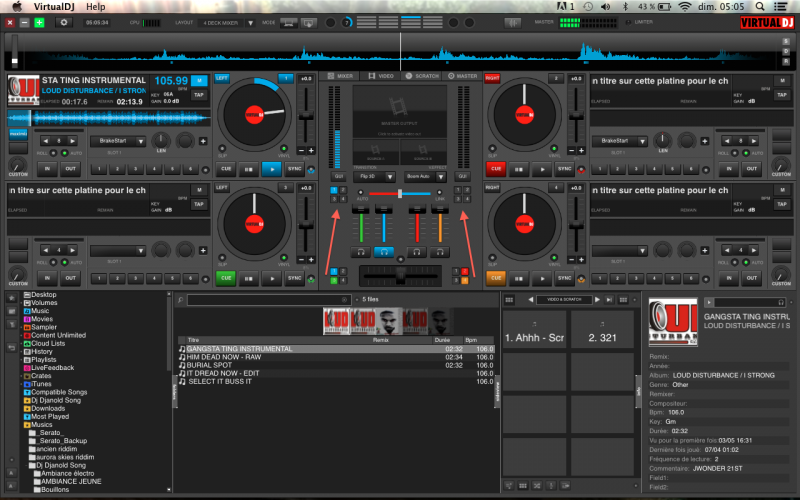Click the volume icon in the macOS menu bar
The width and height of the screenshot is (800, 500).
[x=606, y=7]
